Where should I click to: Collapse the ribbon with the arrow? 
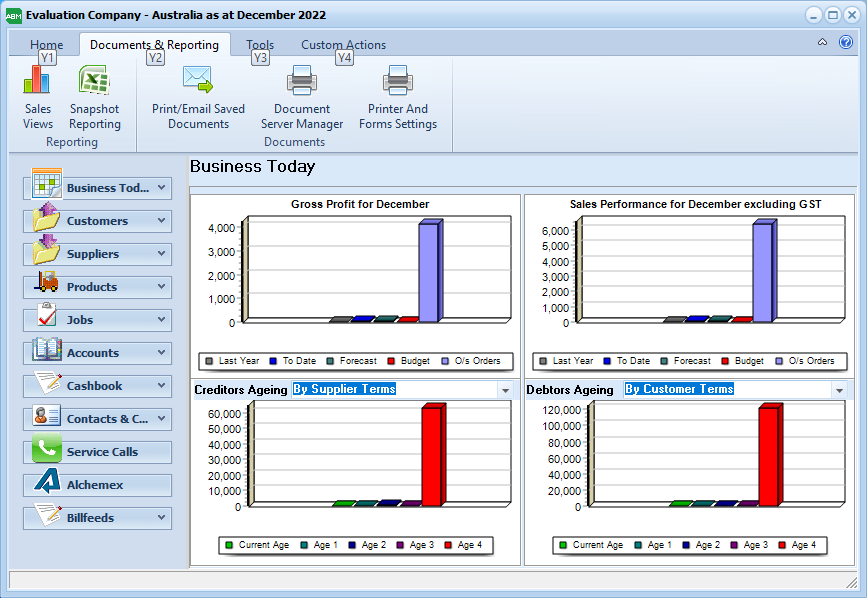pyautogui.click(x=822, y=43)
